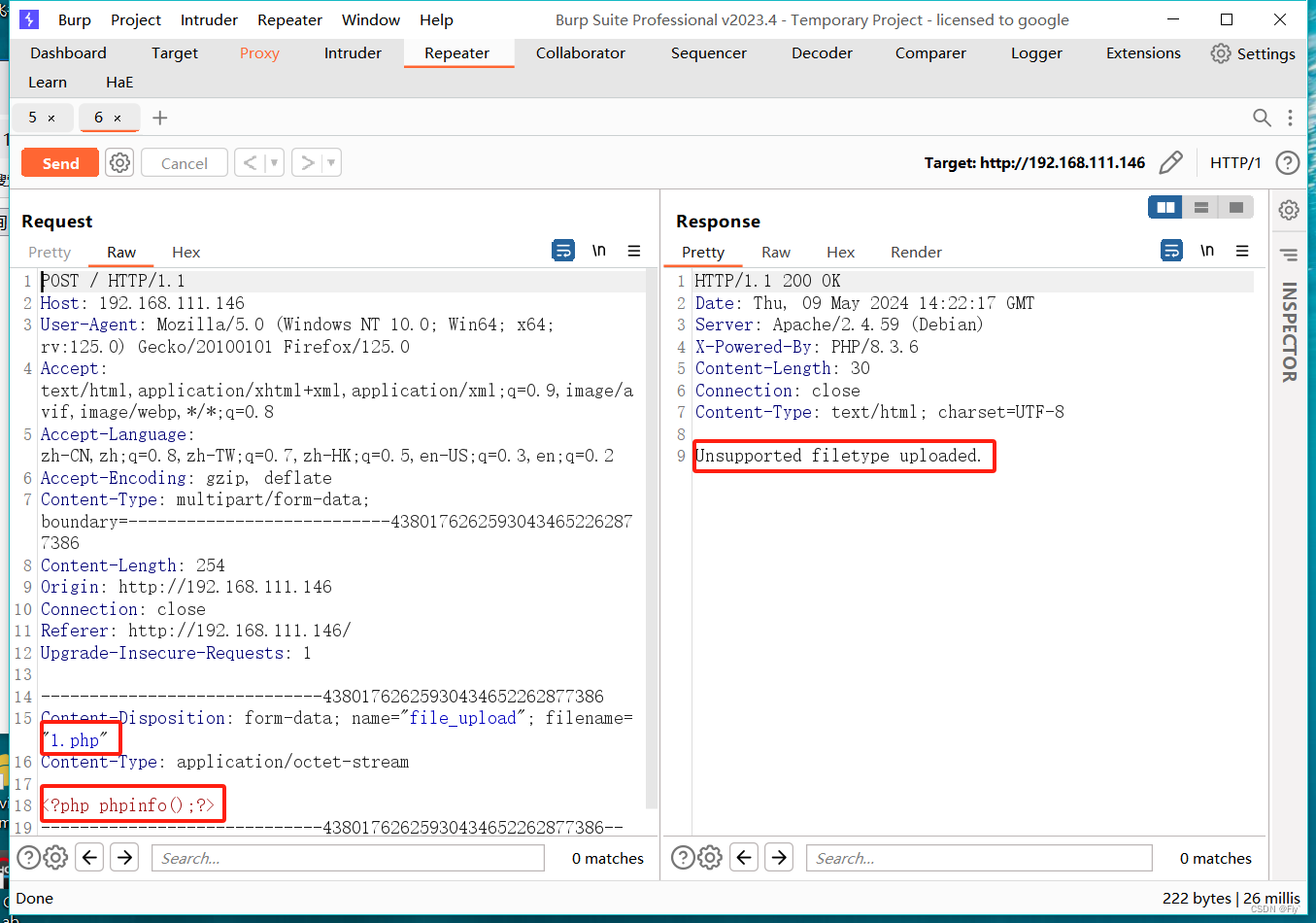Open request search help icon
Image resolution: width=1316 pixels, height=923 pixels.
coord(29,857)
